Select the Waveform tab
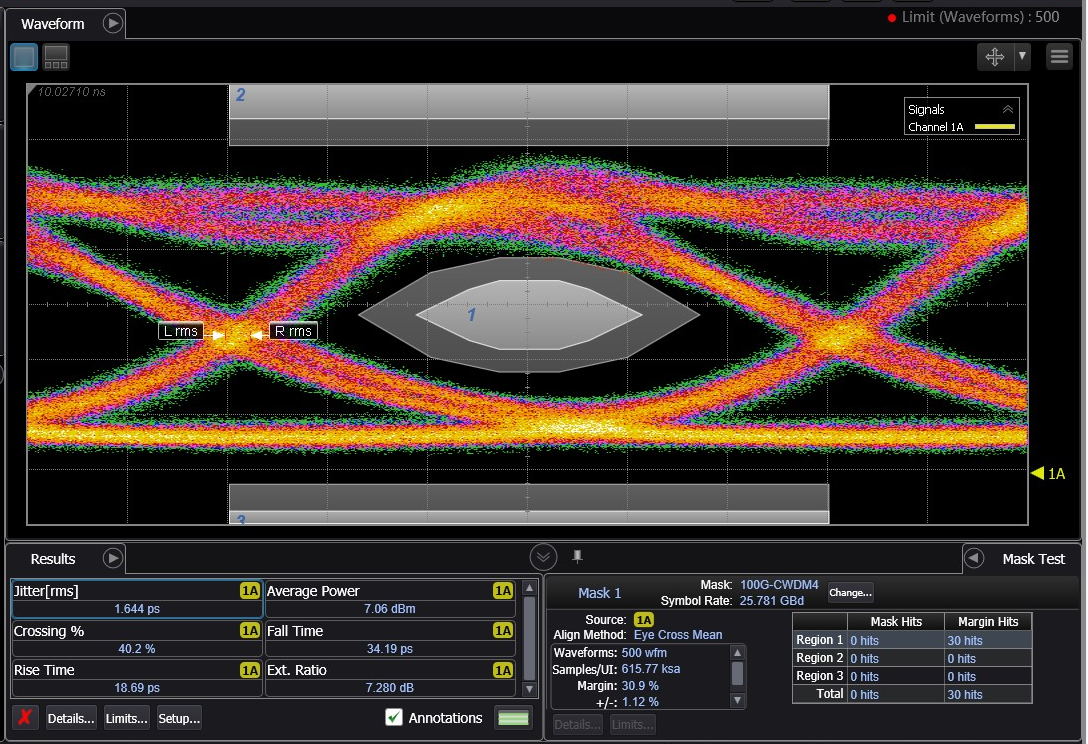 pyautogui.click(x=53, y=23)
